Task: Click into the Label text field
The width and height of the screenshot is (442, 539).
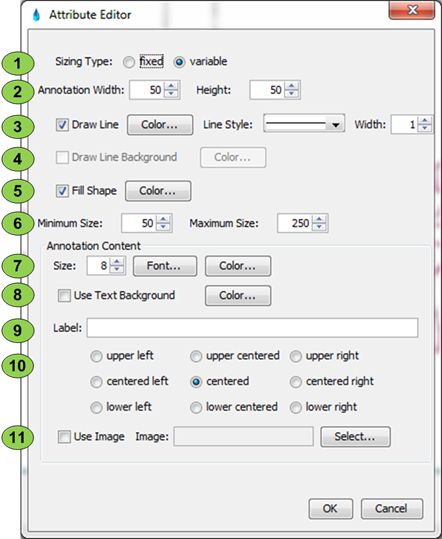Action: coord(252,328)
